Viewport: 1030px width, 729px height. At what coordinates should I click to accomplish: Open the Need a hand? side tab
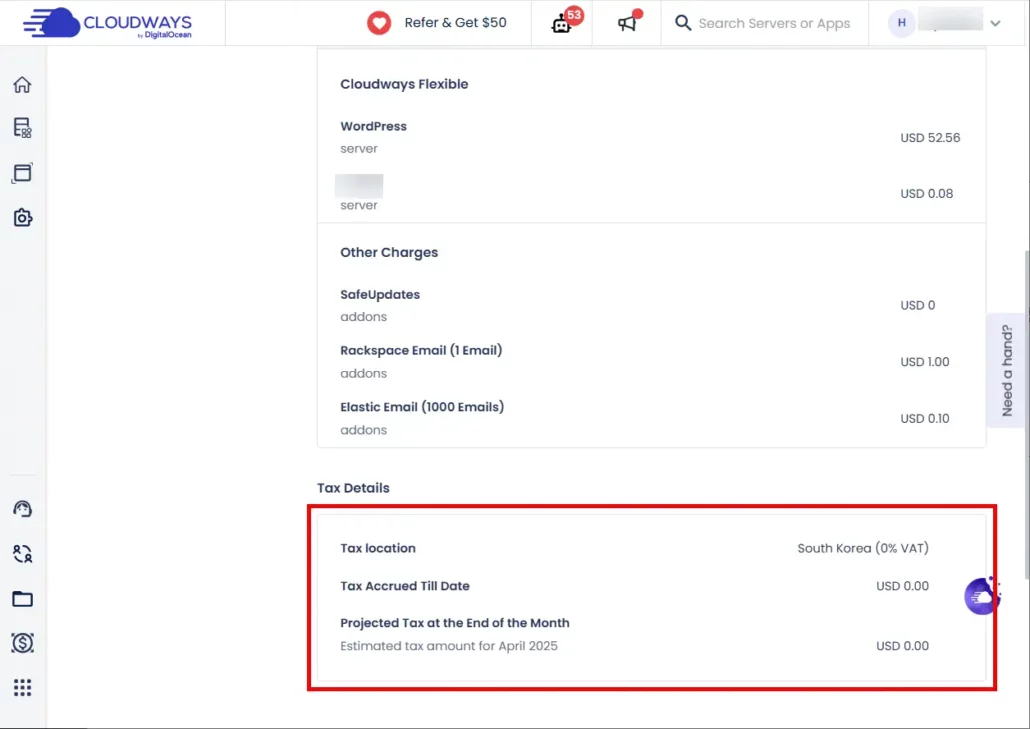1007,370
